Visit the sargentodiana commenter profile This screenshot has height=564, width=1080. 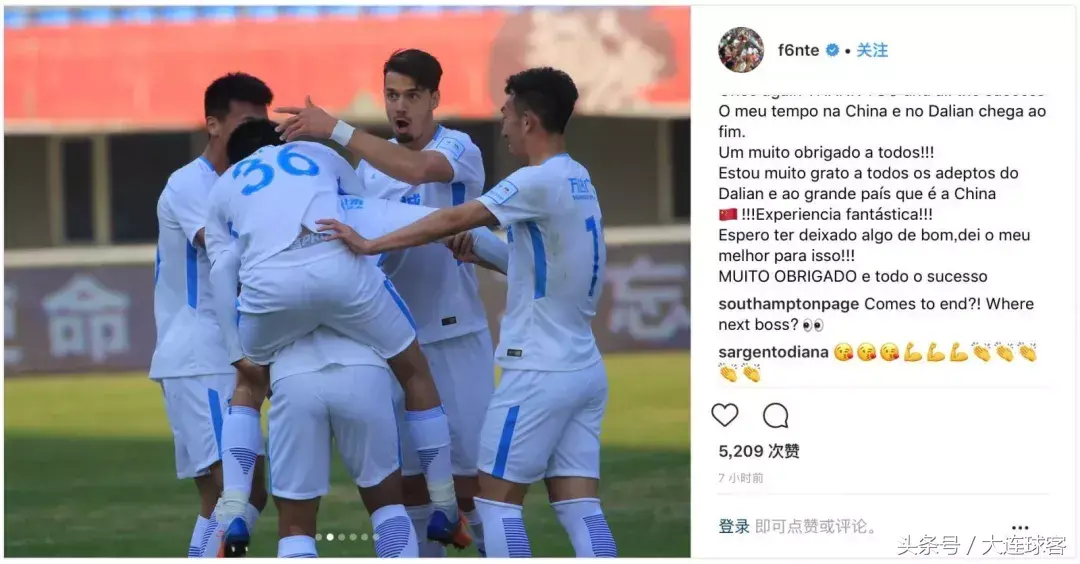(773, 352)
